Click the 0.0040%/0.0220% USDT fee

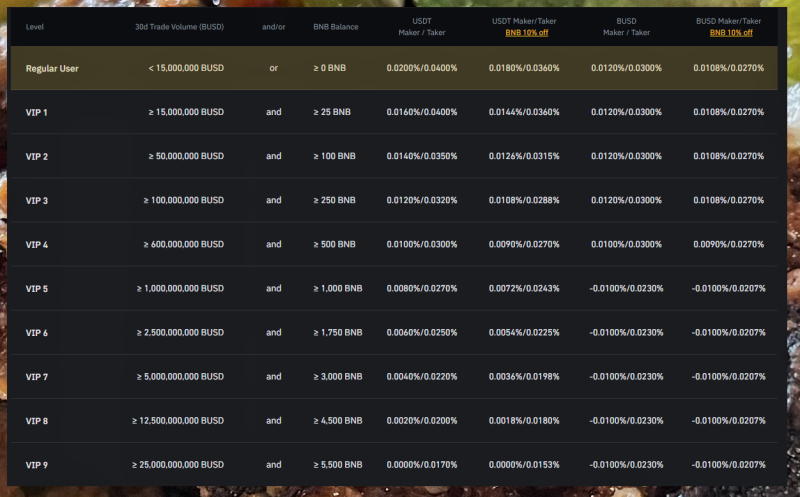422,377
